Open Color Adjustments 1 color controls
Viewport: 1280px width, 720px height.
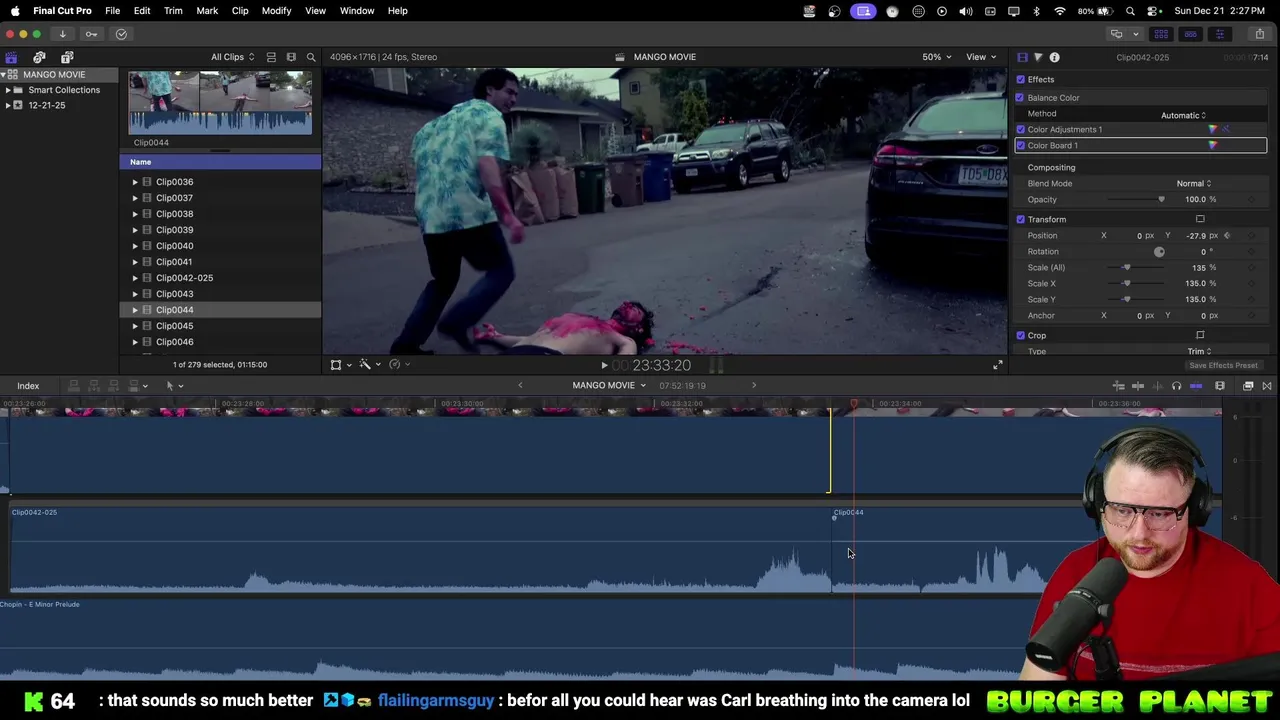[x=1213, y=130]
